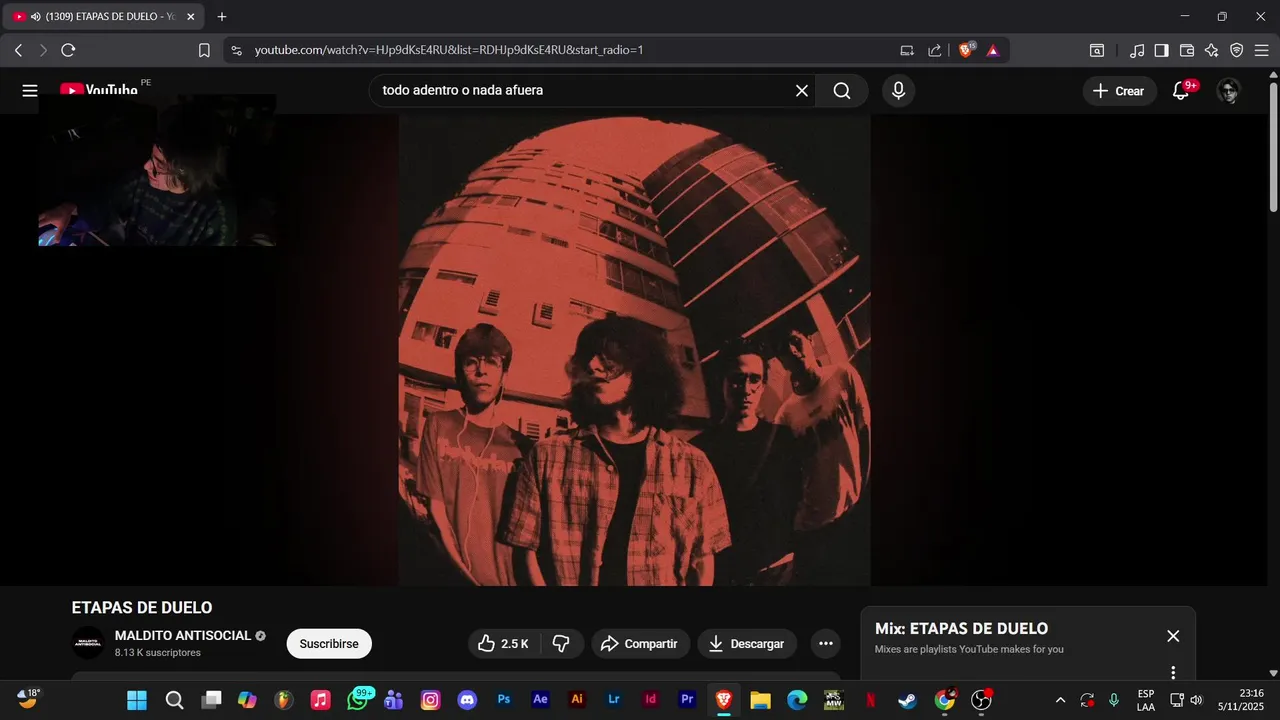This screenshot has height=720, width=1280.
Task: Select the ETAPAS DE DUELO browser tab
Action: tap(104, 17)
